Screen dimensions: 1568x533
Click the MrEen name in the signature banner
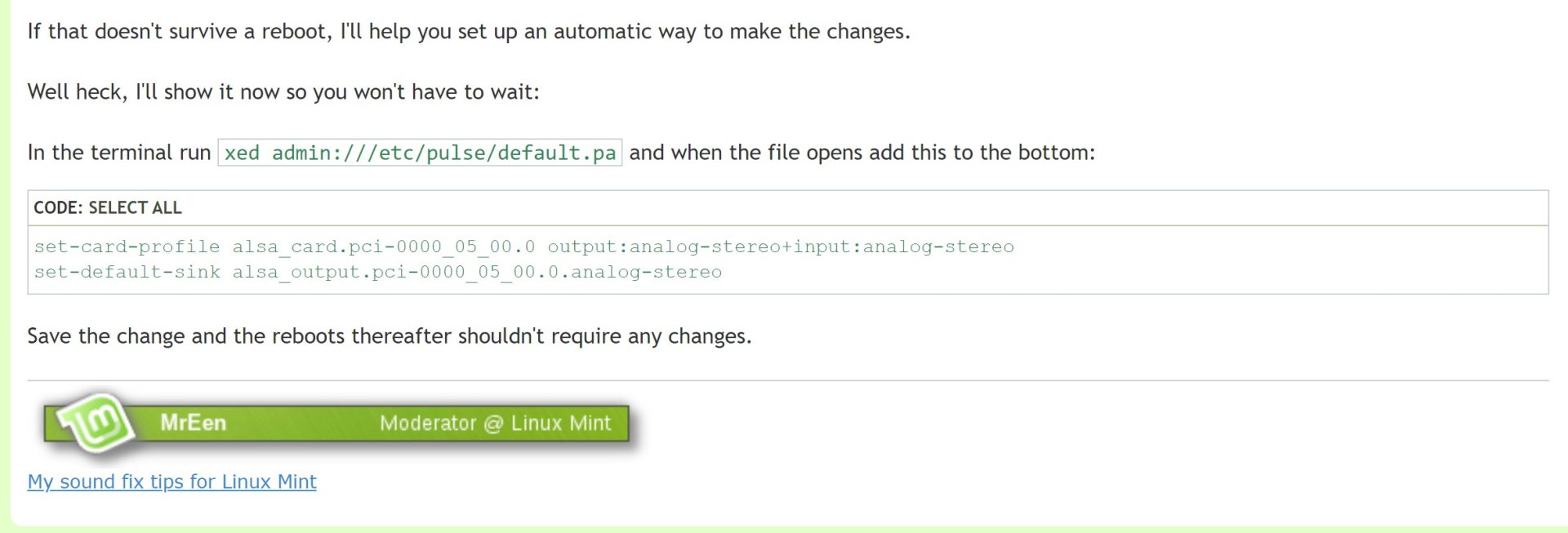pos(193,423)
